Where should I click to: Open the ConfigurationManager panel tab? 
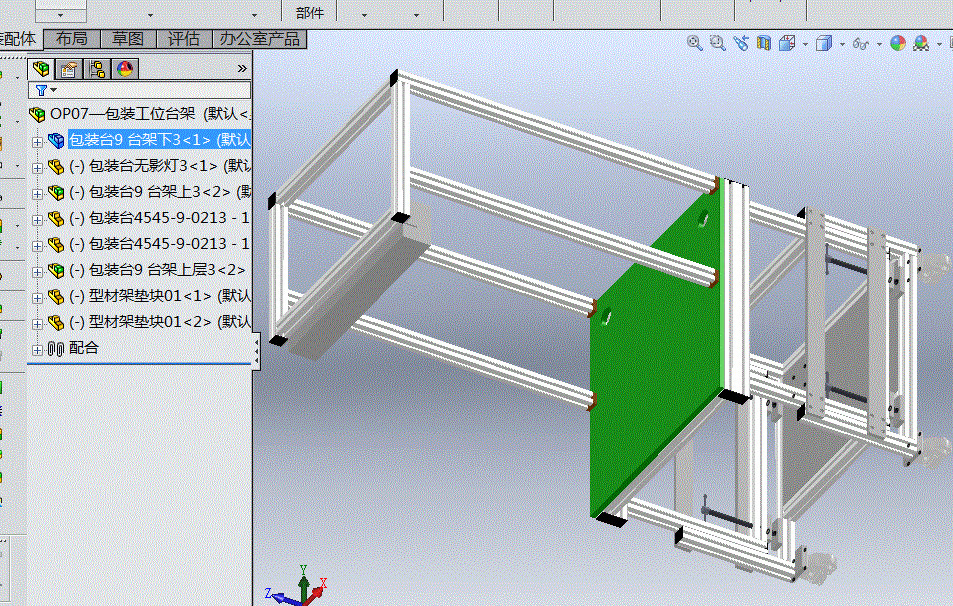97,69
